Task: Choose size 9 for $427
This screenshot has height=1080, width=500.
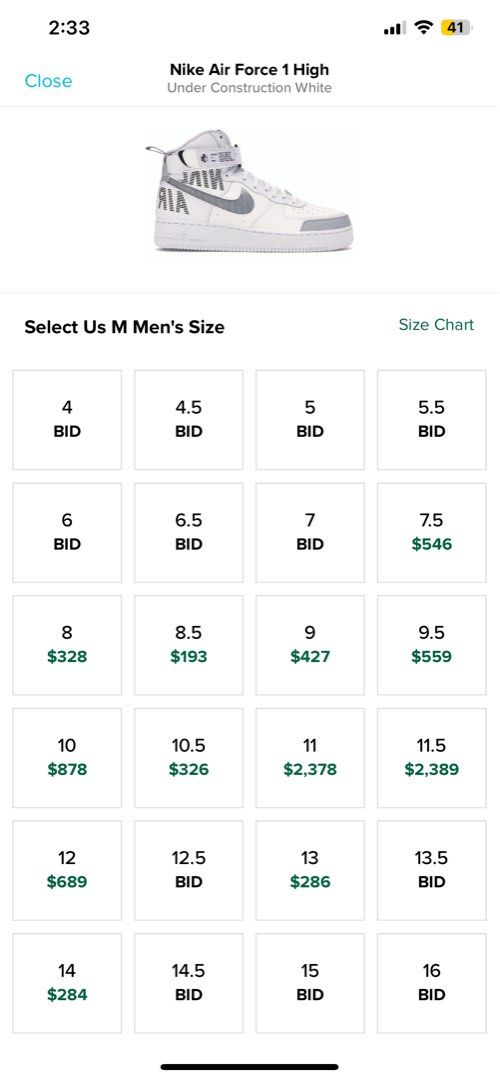Action: click(x=310, y=645)
